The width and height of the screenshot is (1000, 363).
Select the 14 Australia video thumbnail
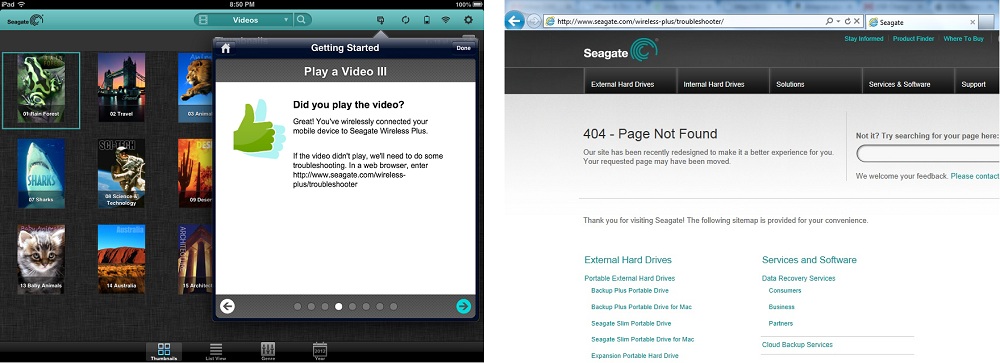click(x=121, y=258)
